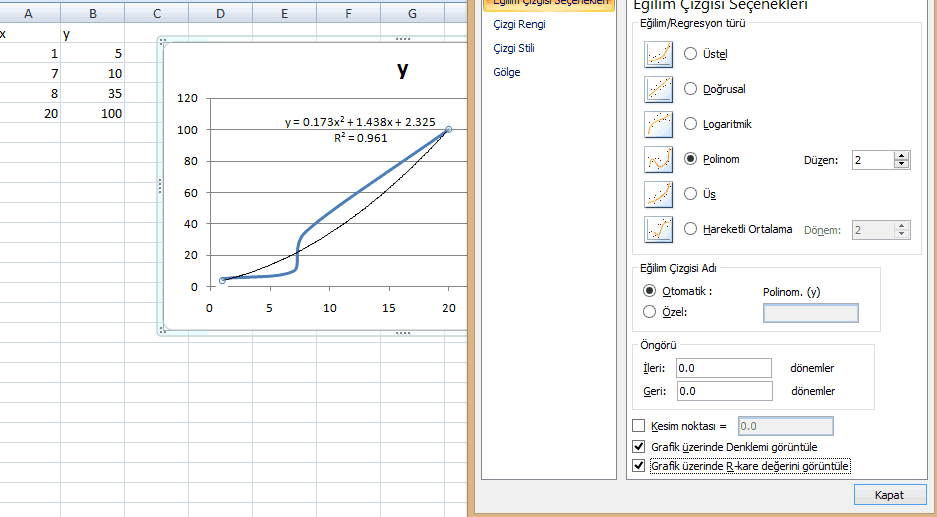Viewport: 937px width, 517px height.
Task: Open the Gölge settings tab
Action: click(x=506, y=72)
